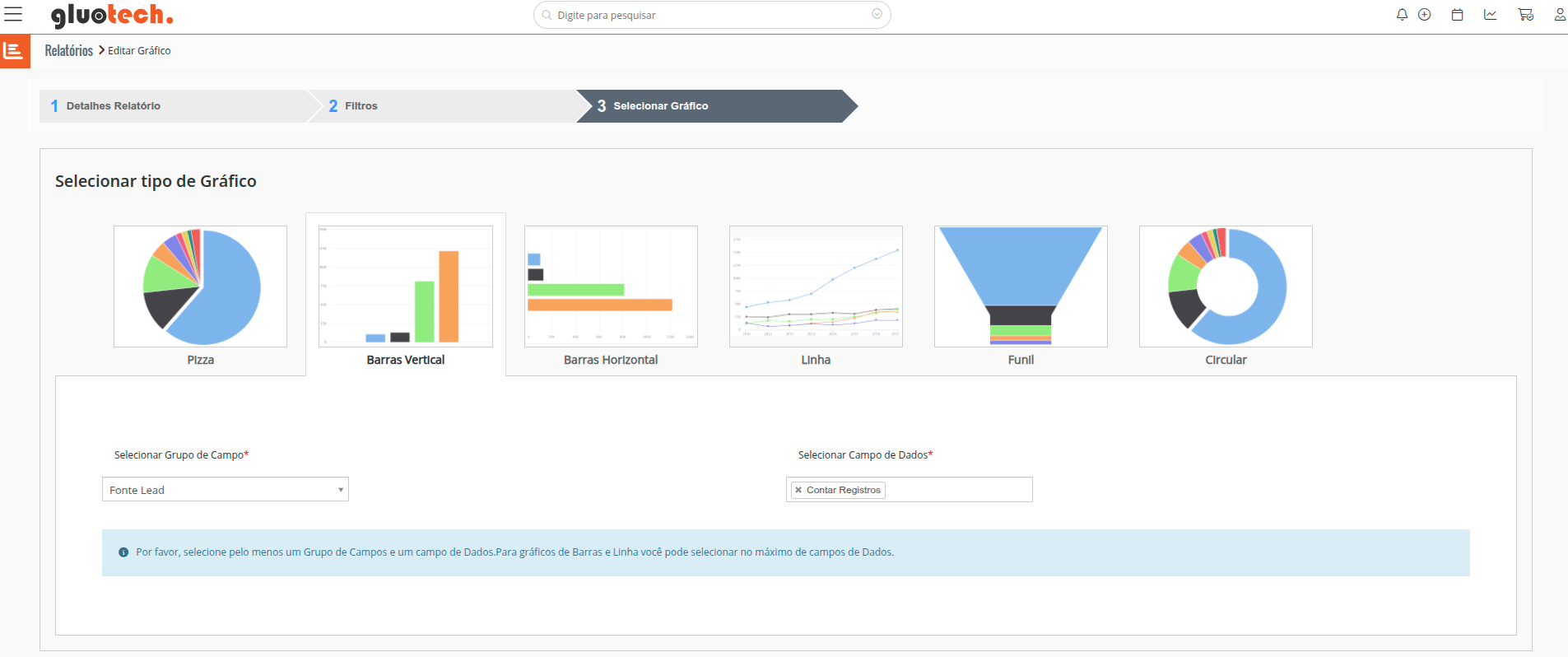Open the calendar icon in header
Image resolution: width=1568 pixels, height=657 pixels.
coord(1457,15)
